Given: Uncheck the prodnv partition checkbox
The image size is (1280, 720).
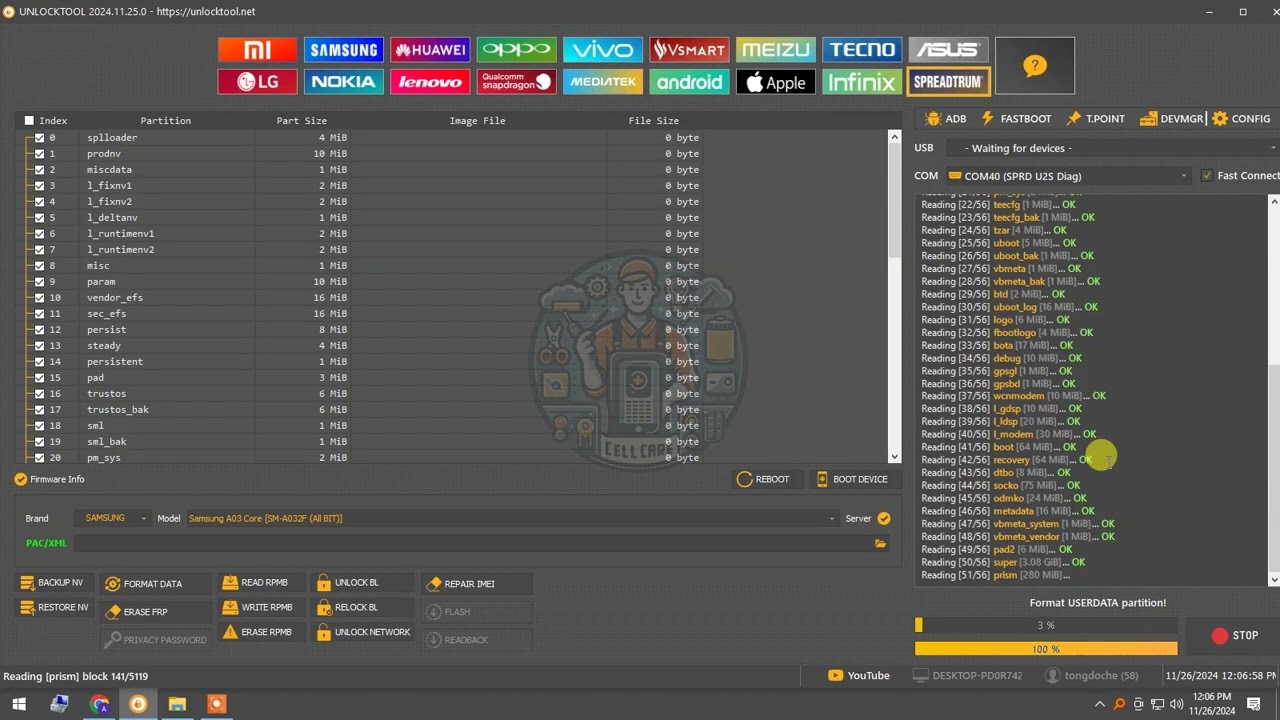Looking at the screenshot, I should pyautogui.click(x=39, y=154).
